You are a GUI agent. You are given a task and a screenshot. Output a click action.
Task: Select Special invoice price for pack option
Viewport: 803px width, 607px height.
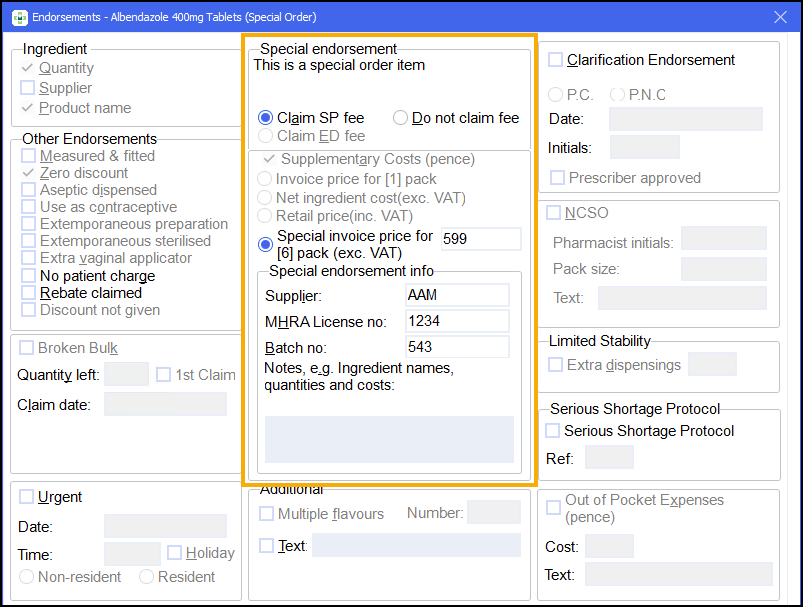pos(266,244)
